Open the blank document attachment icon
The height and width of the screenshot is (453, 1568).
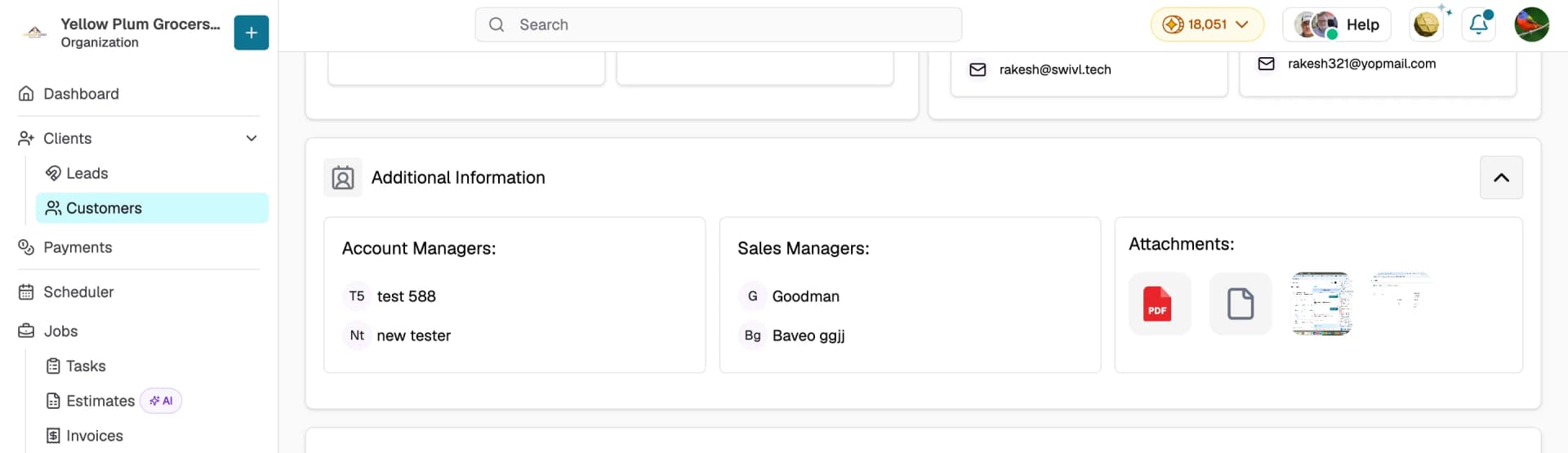click(1240, 304)
